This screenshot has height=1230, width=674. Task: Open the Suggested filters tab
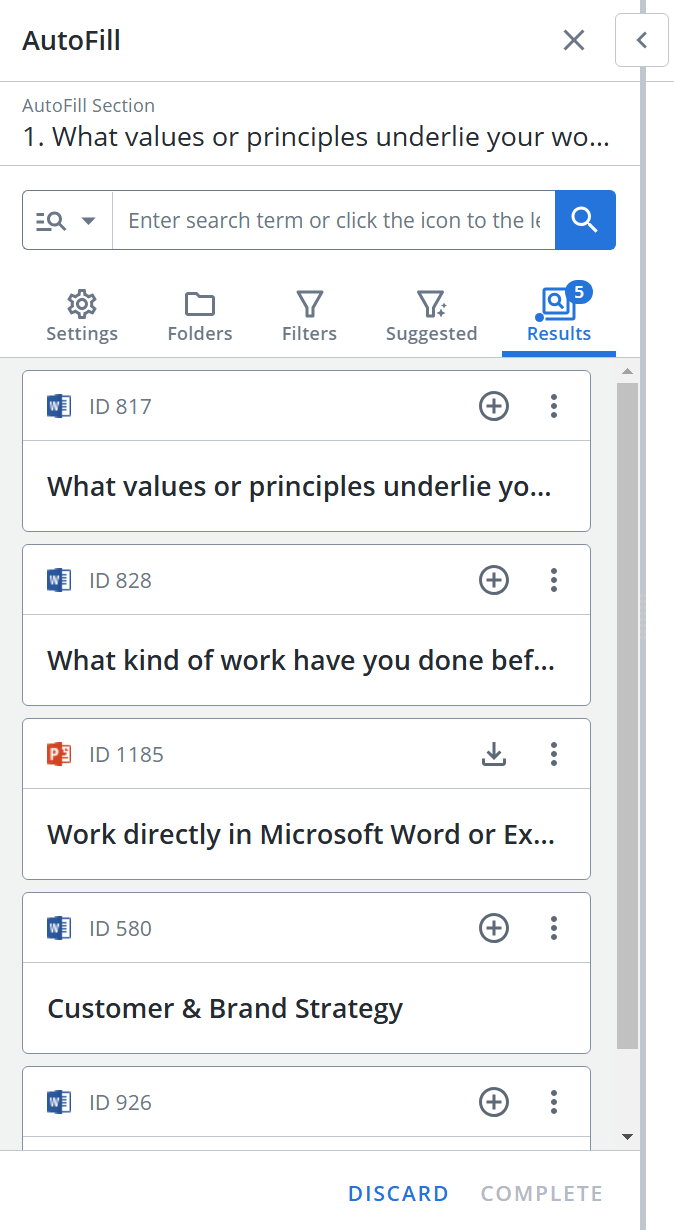click(x=431, y=317)
